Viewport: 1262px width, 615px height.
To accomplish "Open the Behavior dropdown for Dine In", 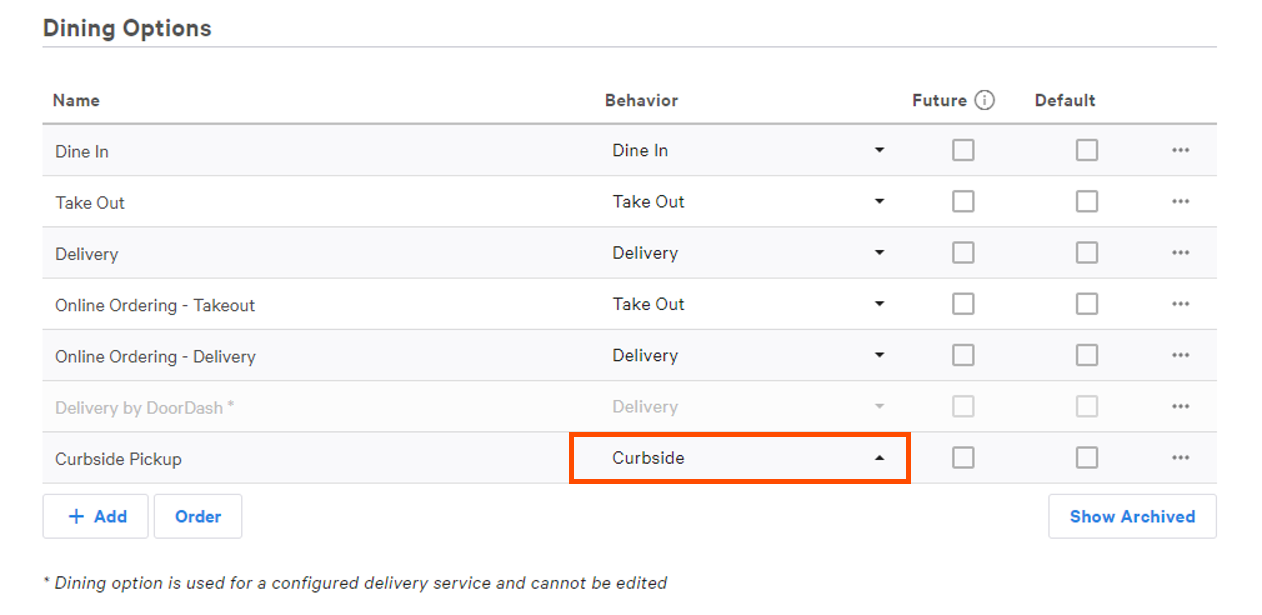I will [879, 149].
